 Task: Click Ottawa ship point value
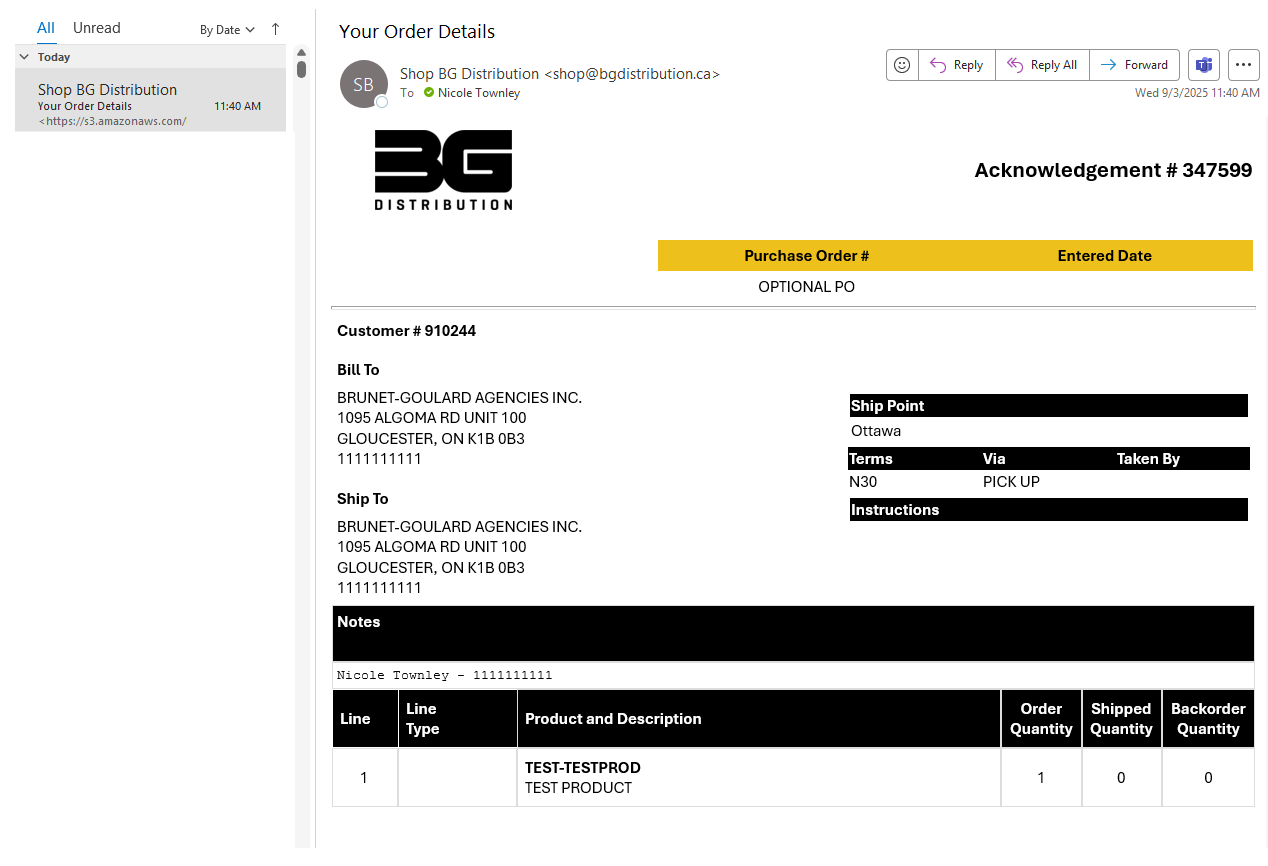click(x=876, y=431)
